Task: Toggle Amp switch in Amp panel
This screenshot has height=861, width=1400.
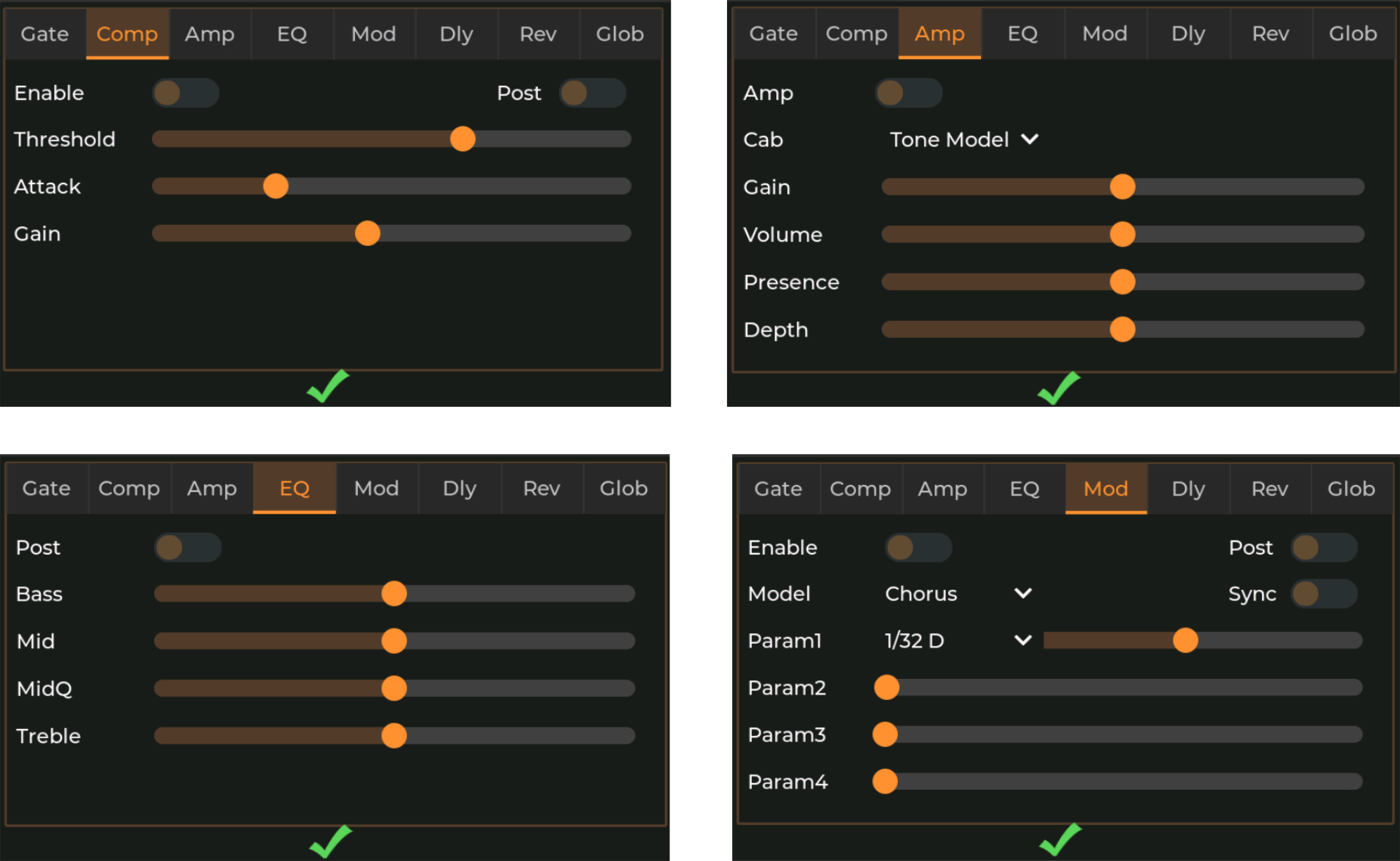Action: tap(908, 93)
